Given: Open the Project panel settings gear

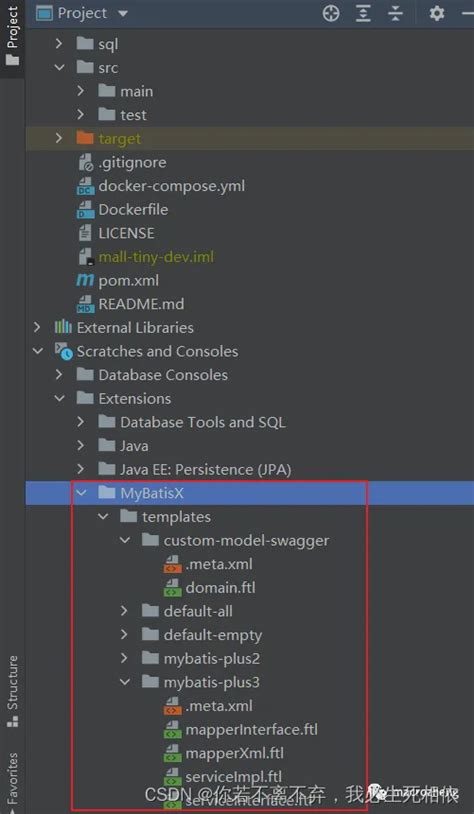Looking at the screenshot, I should pos(437,13).
